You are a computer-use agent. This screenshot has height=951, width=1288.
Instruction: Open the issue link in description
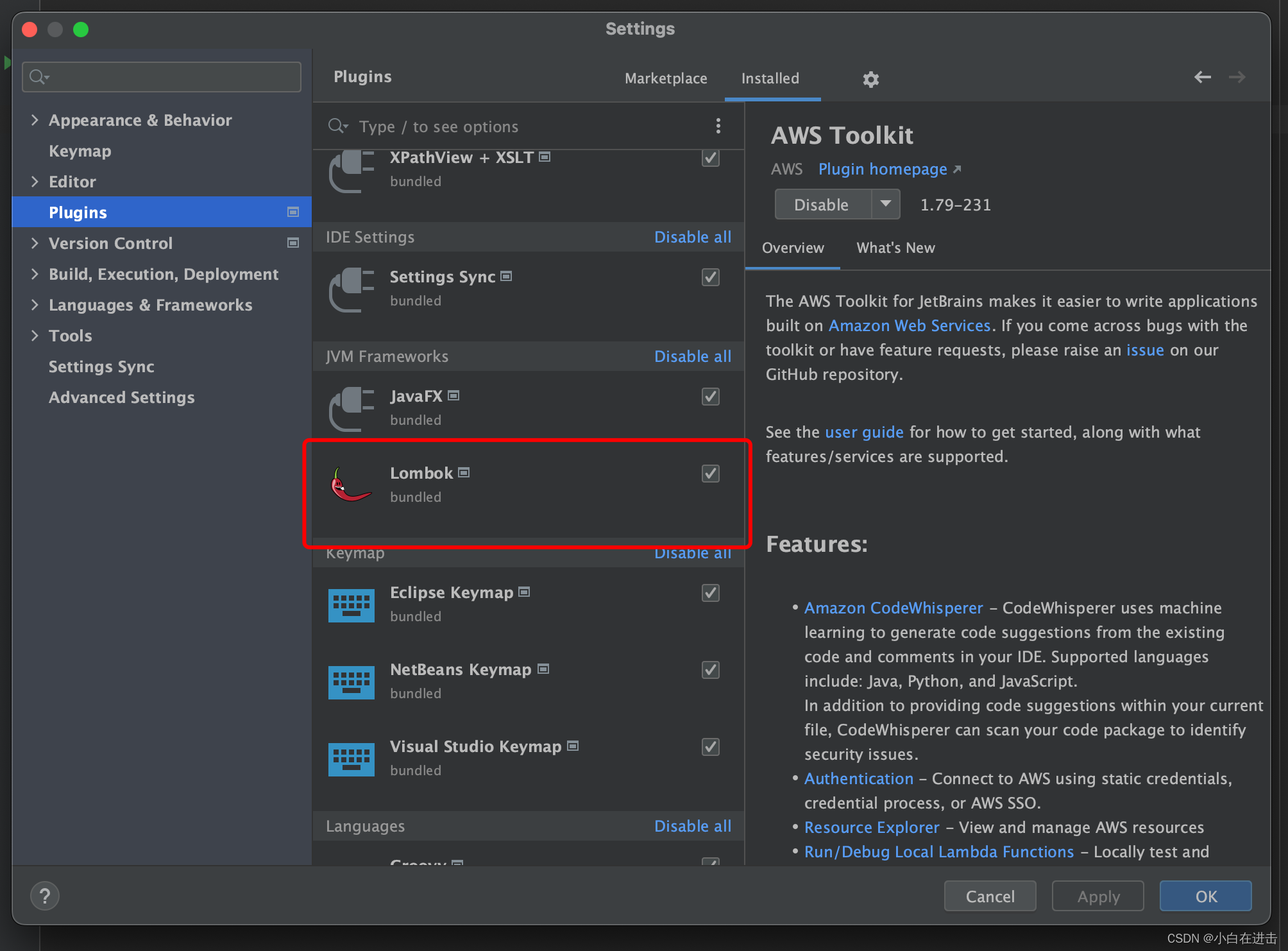(1145, 350)
